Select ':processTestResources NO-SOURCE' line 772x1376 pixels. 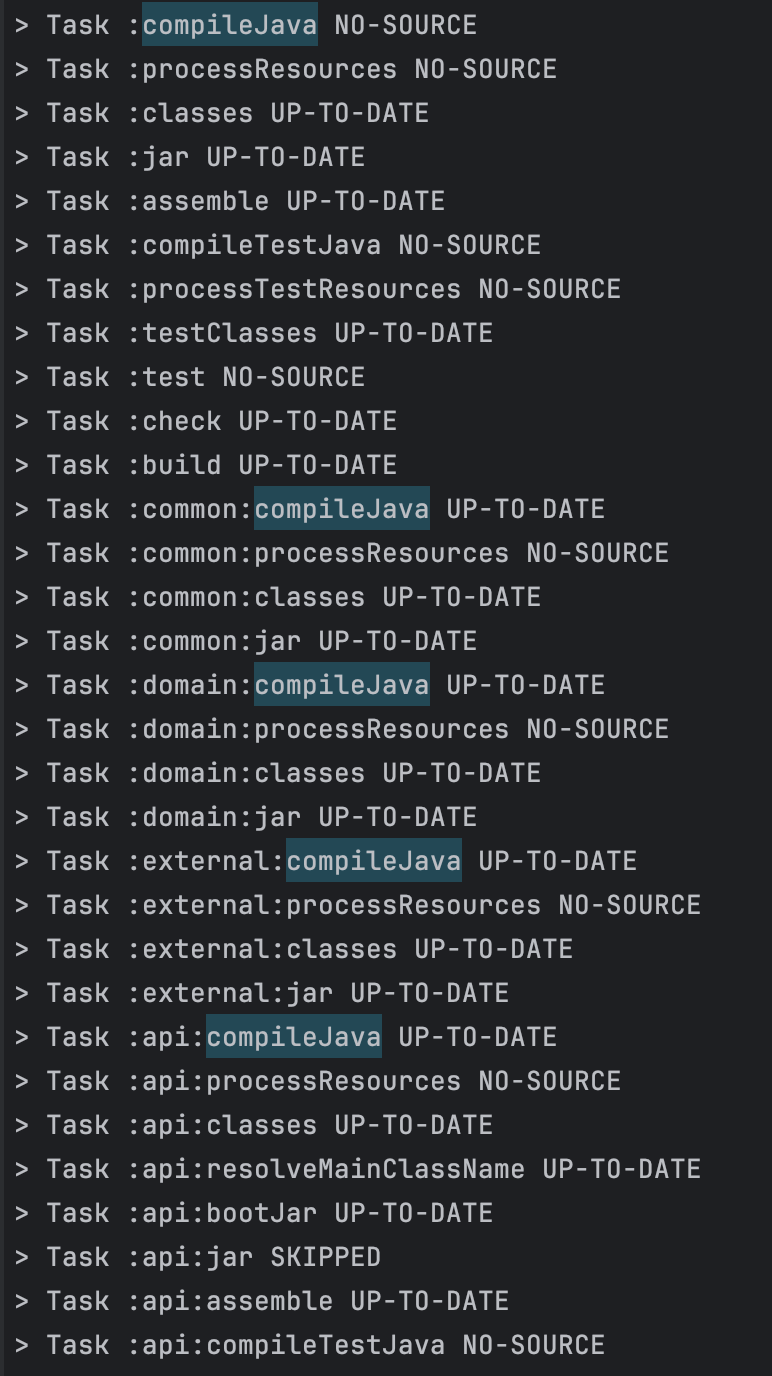click(x=318, y=289)
